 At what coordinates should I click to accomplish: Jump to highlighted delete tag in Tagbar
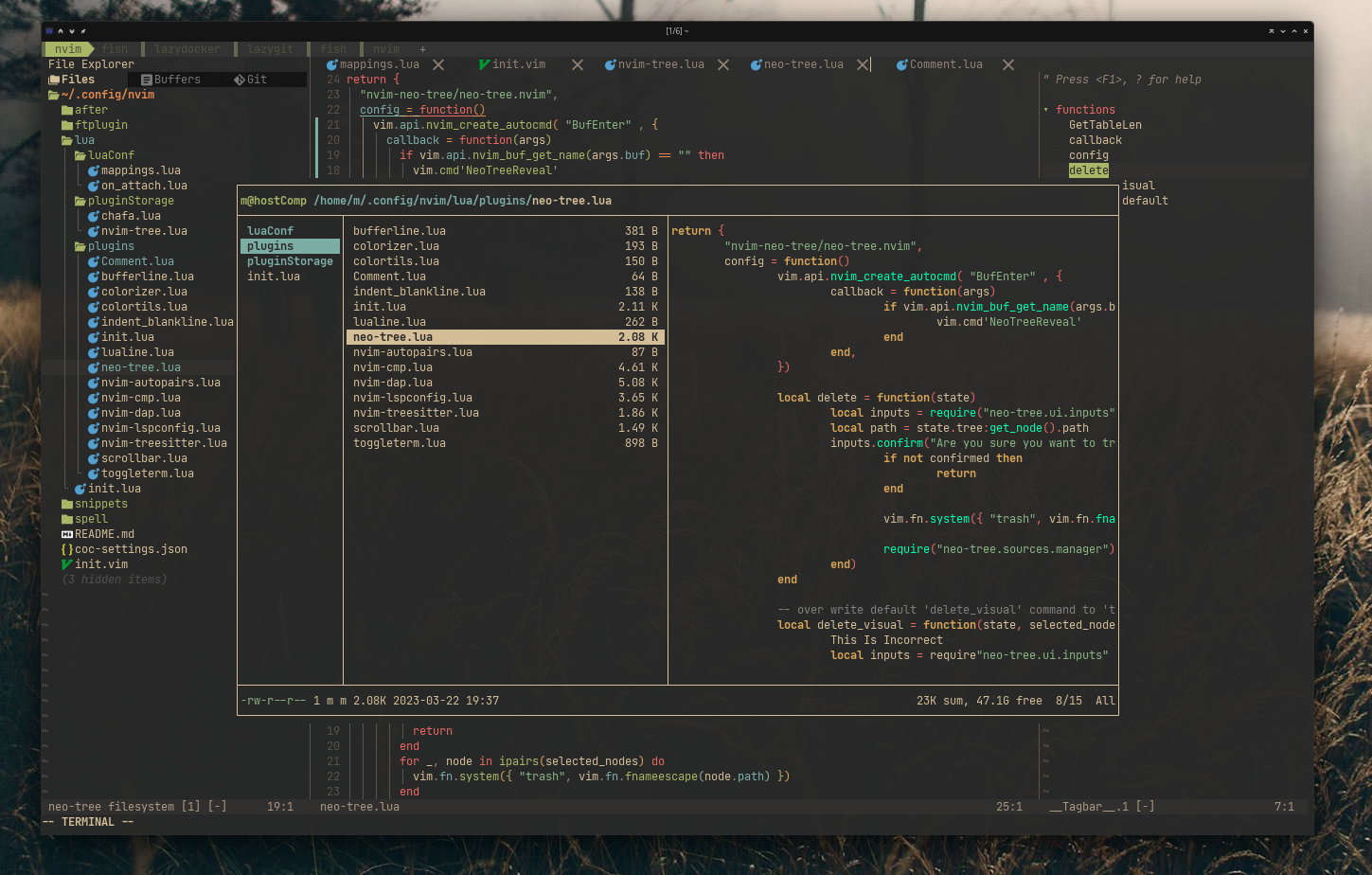(x=1089, y=170)
